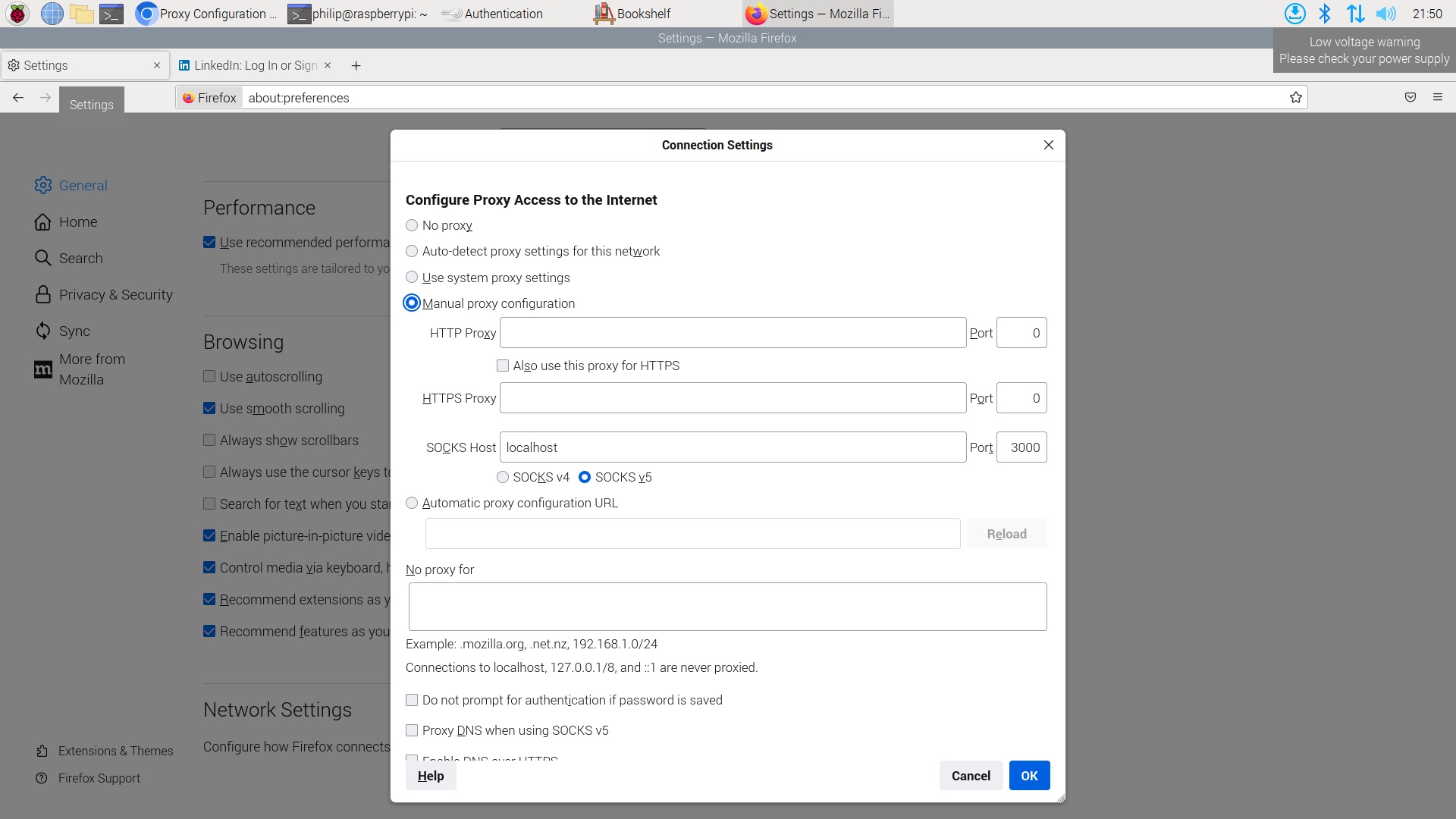The image size is (1456, 819).
Task: Select Automatic proxy configuration URL option
Action: (412, 503)
